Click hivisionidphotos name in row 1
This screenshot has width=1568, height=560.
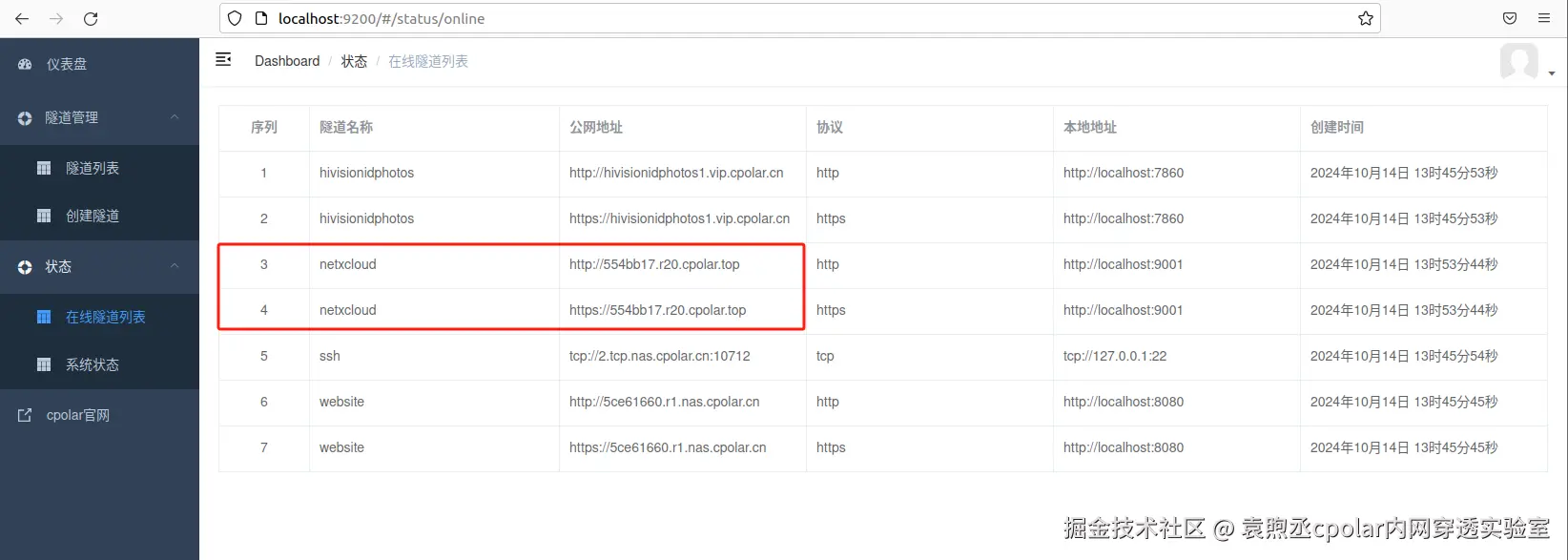(367, 173)
